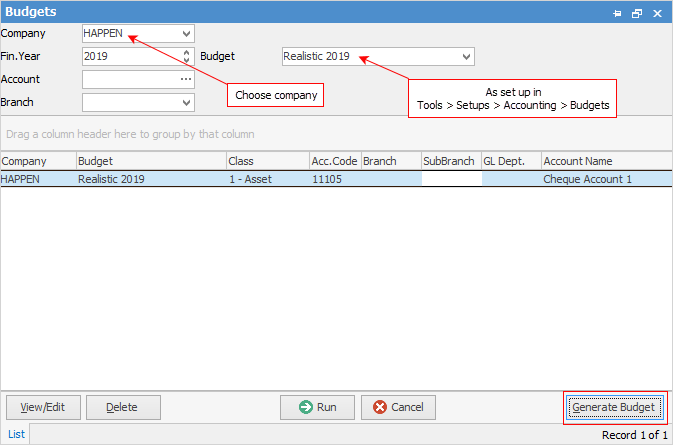Click the 1 - Asset class cell
The image size is (673, 445).
268,179
